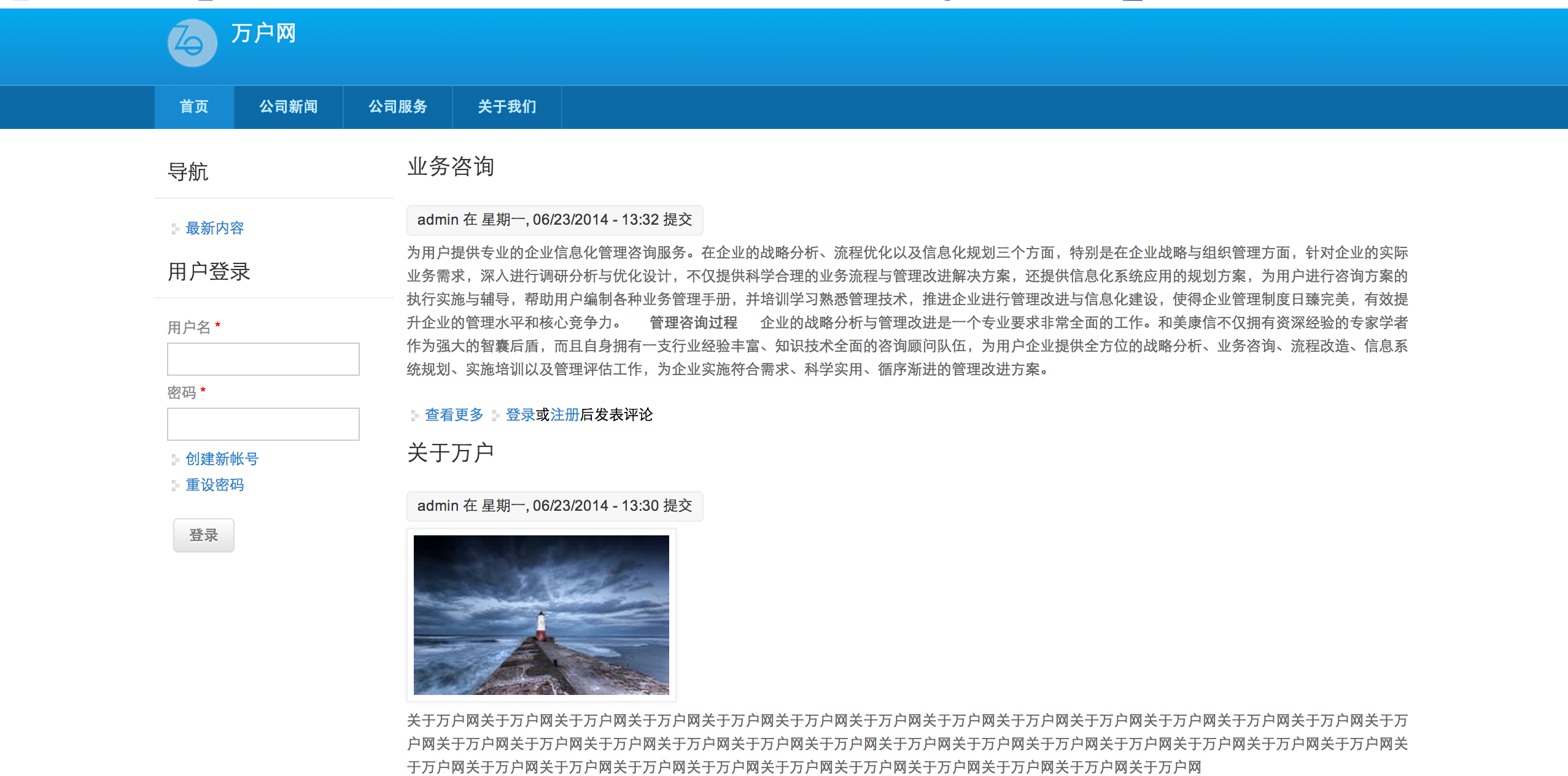Open the 业务咨询 article title
The width and height of the screenshot is (1568, 776).
click(451, 166)
